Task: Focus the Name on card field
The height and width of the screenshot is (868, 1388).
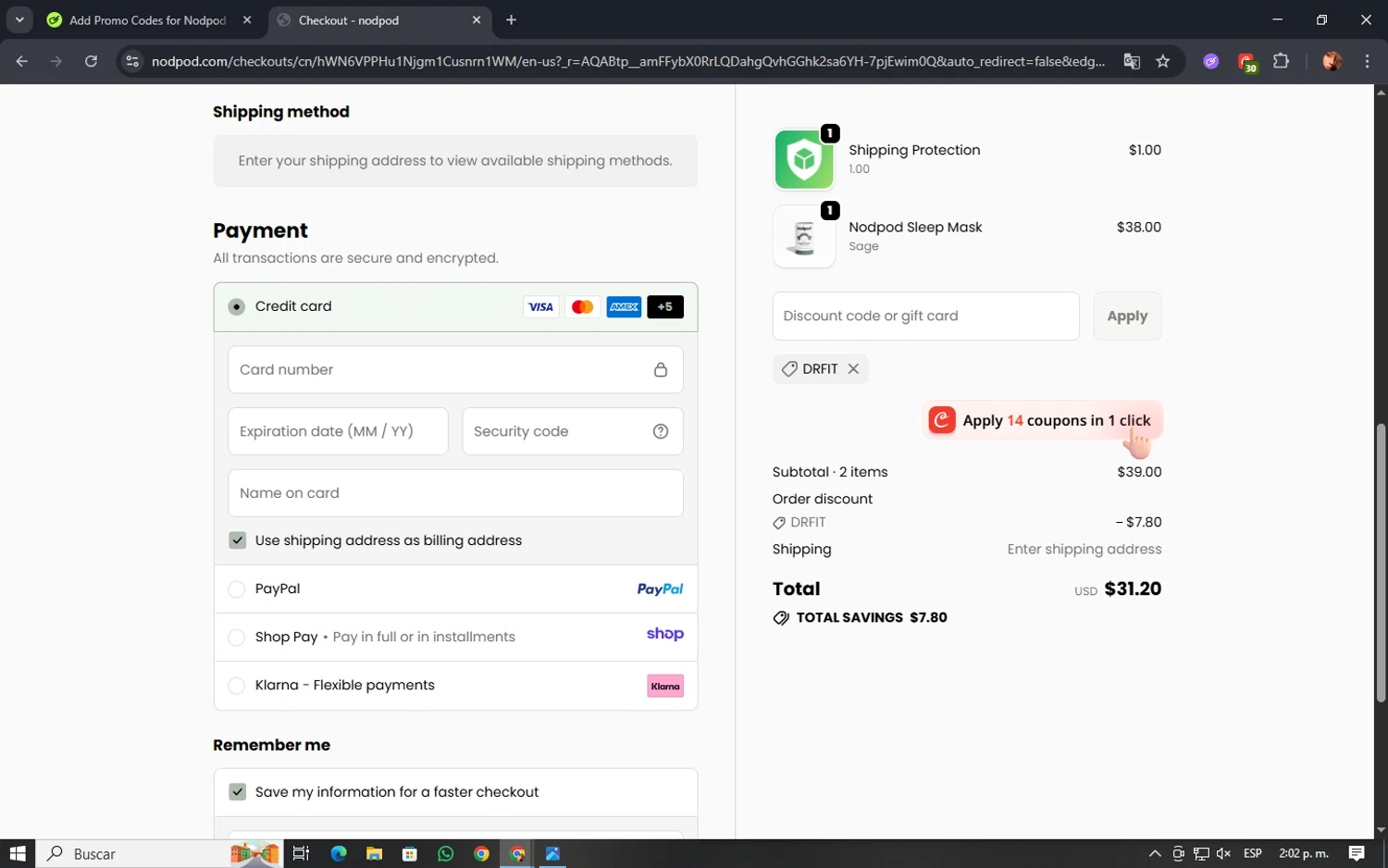Action: pos(455,493)
